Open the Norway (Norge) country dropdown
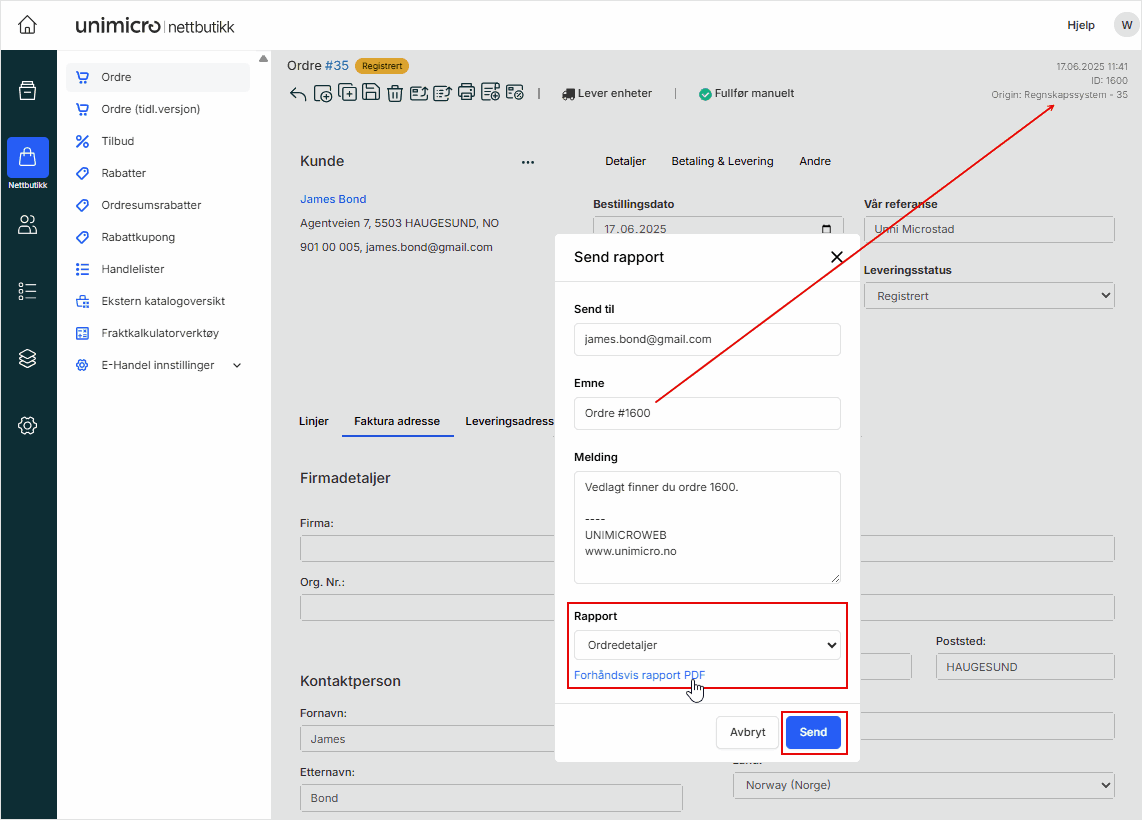1142x820 pixels. (x=923, y=785)
